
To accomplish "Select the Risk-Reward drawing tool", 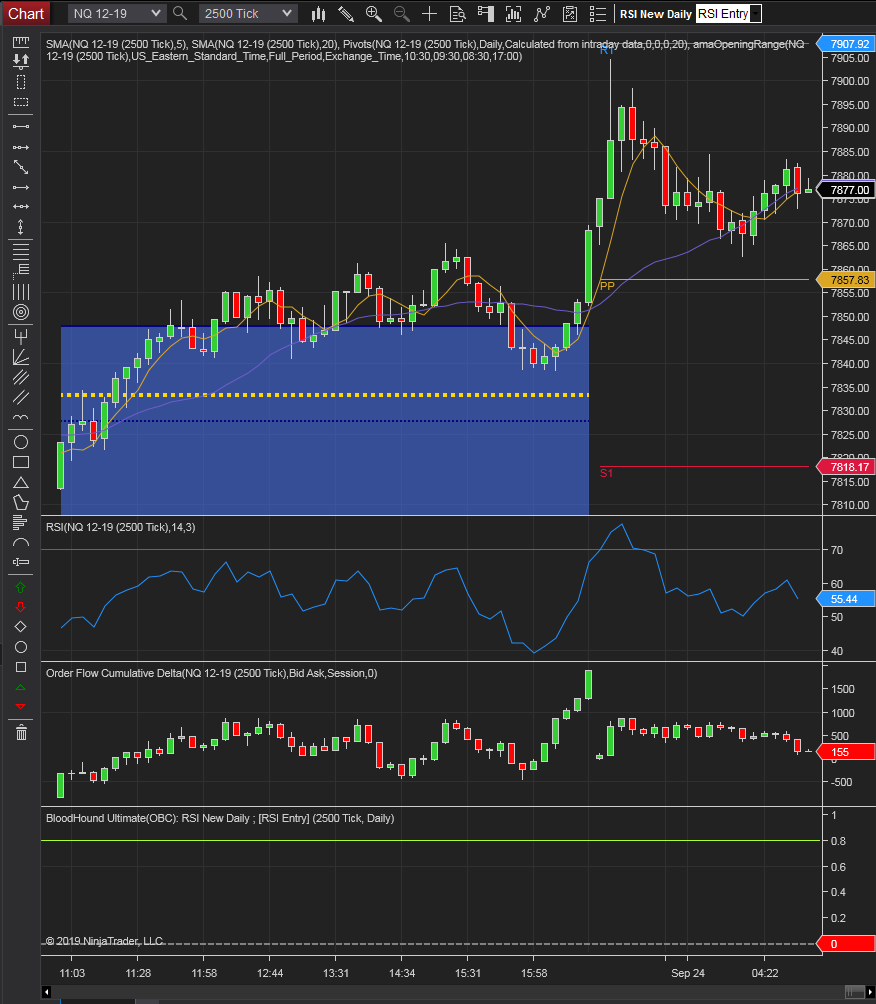I will [20, 61].
